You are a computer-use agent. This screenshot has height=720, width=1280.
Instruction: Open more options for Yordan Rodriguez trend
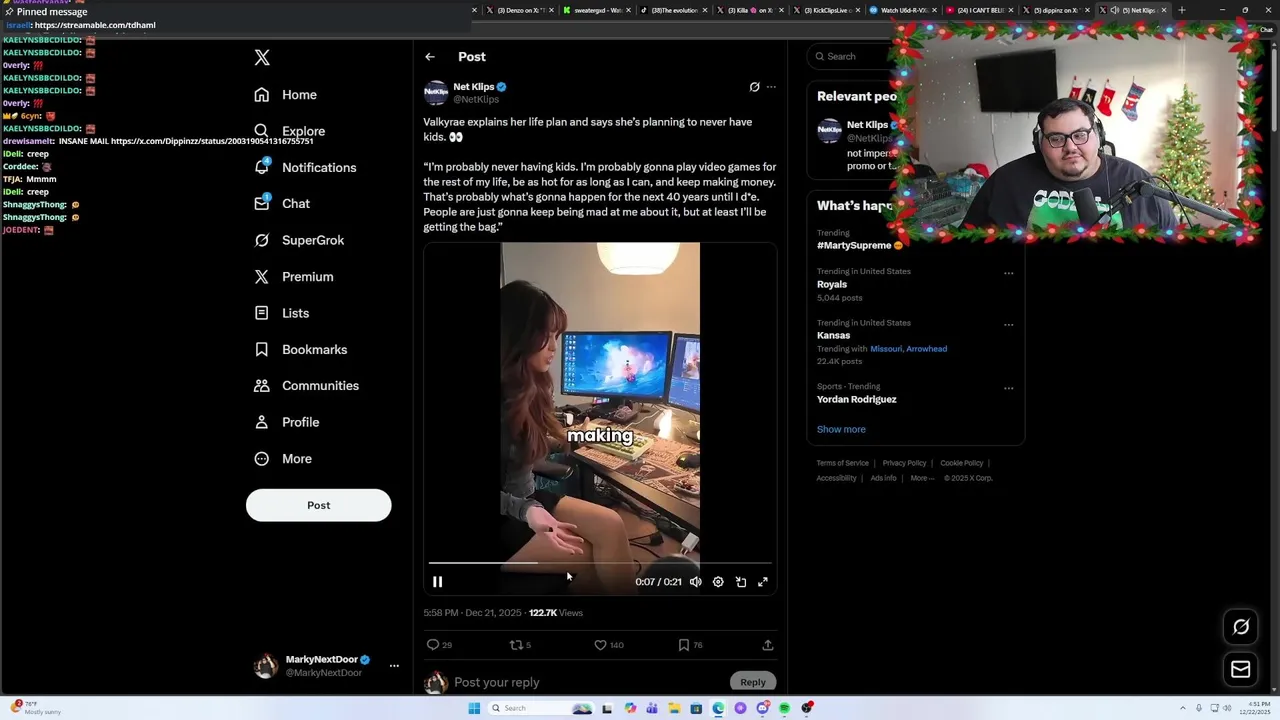pyautogui.click(x=1008, y=388)
